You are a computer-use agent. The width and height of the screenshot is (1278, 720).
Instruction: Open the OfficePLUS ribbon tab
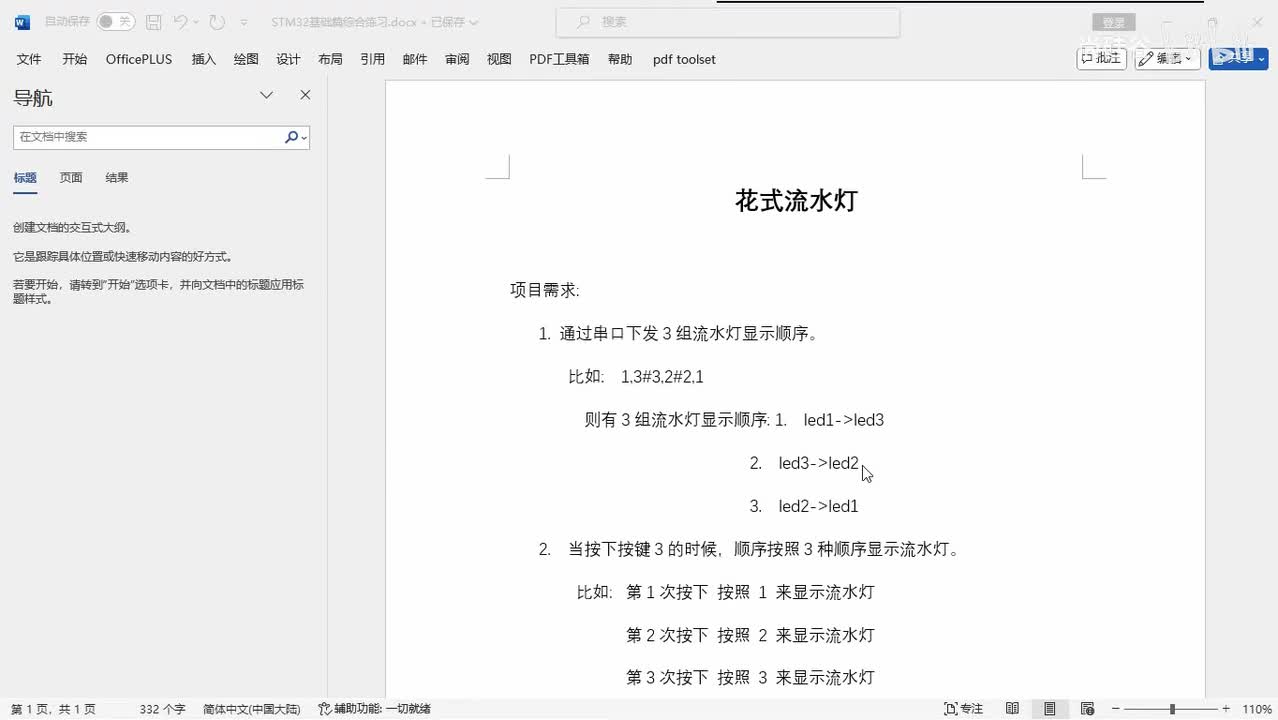point(139,59)
